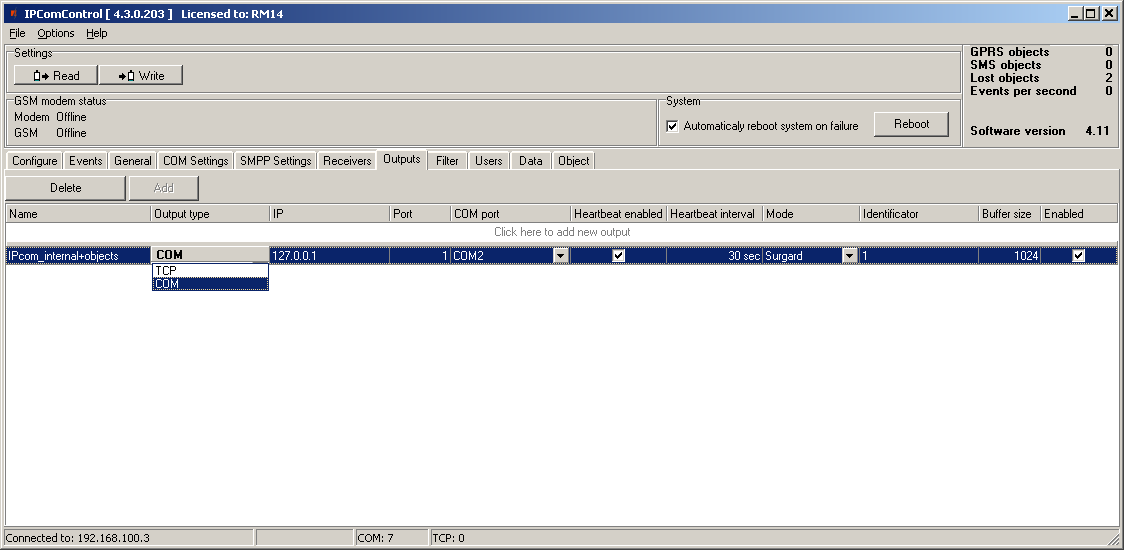This screenshot has width=1124, height=550.
Task: Open the File menu
Action: tap(17, 33)
